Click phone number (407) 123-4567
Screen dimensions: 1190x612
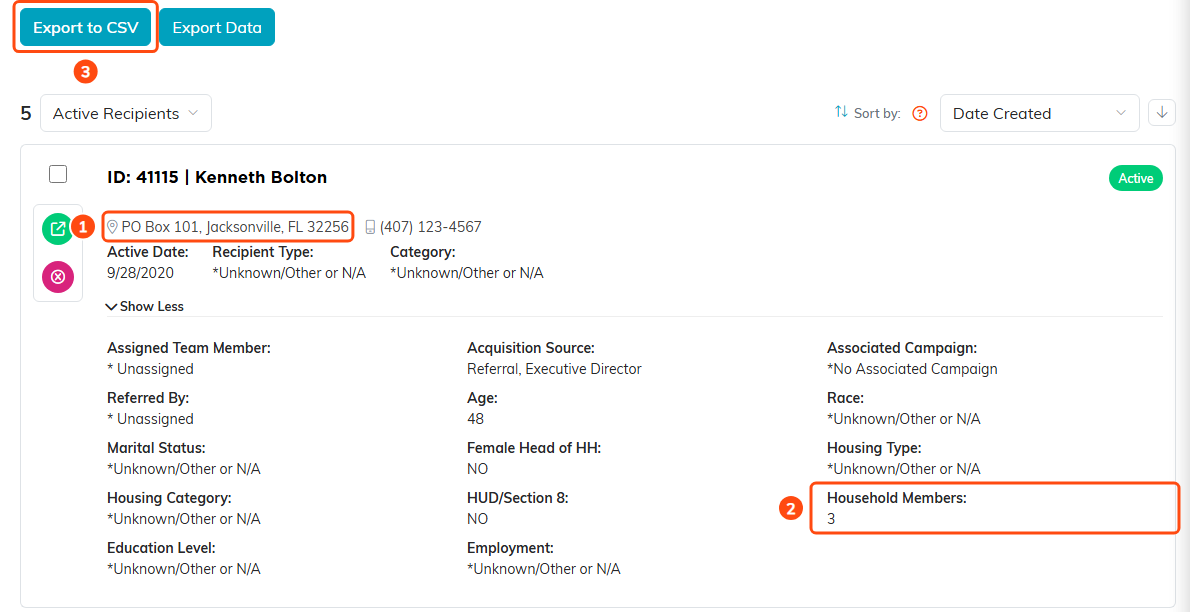click(x=430, y=226)
